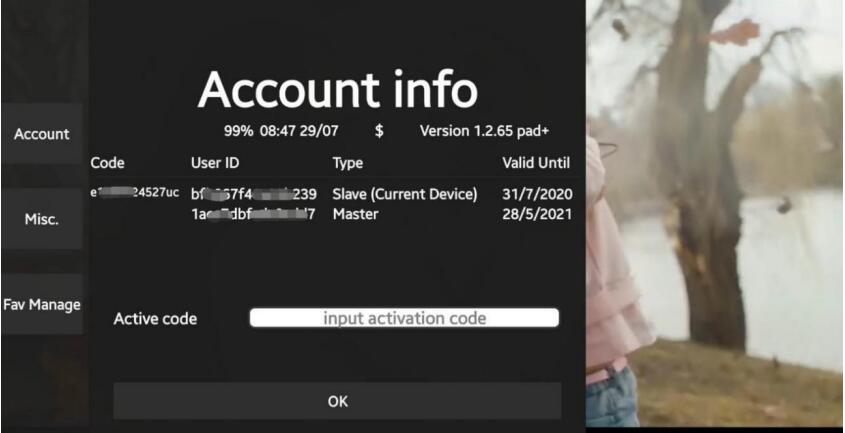Click the Code column header
The width and height of the screenshot is (845, 433).
click(x=107, y=162)
